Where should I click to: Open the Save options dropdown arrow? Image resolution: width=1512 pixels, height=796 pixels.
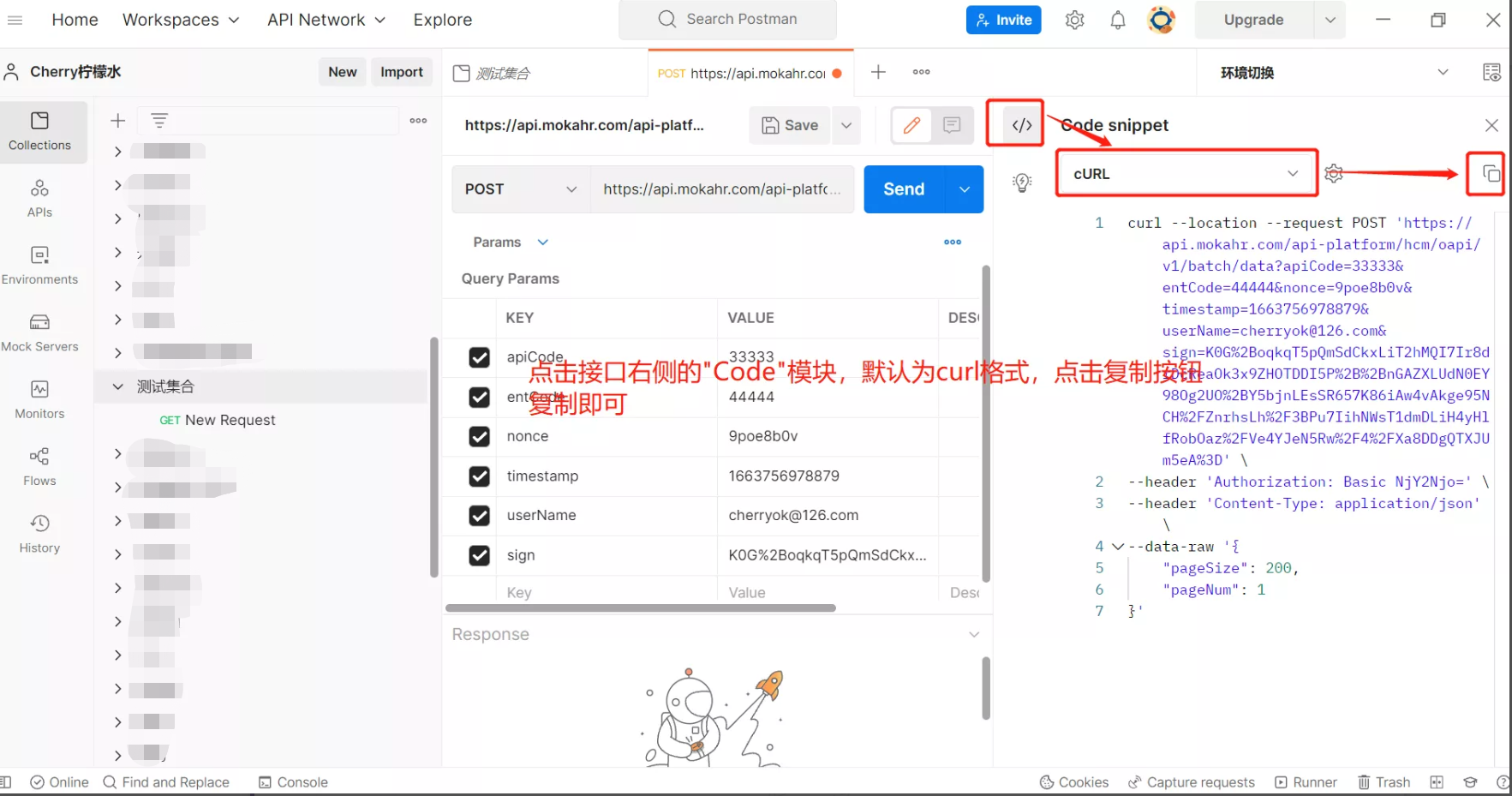(x=846, y=125)
